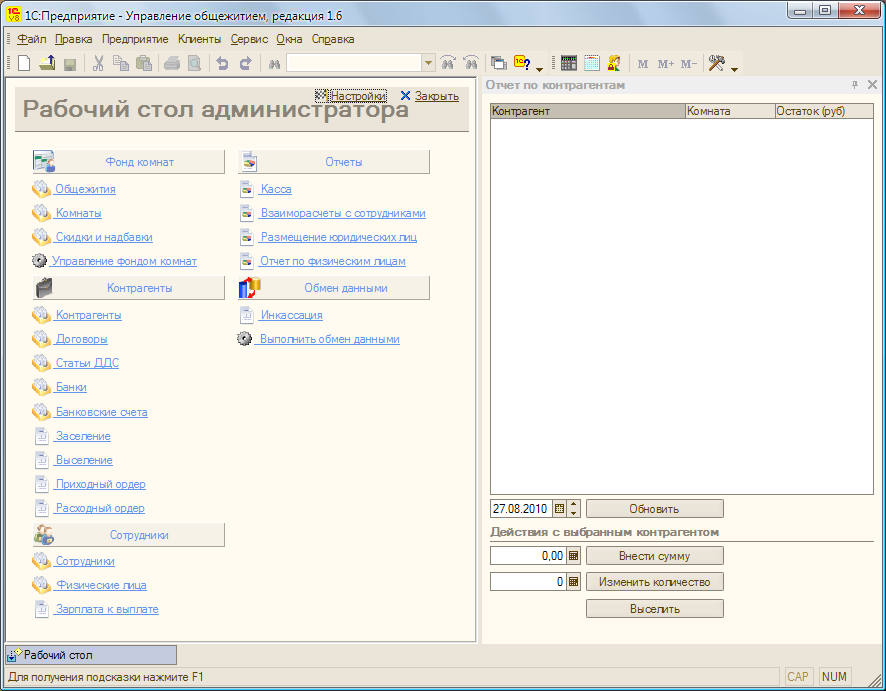Screen dimensions: 886x691
Task: Open the Клиенты menu
Action: coord(199,39)
